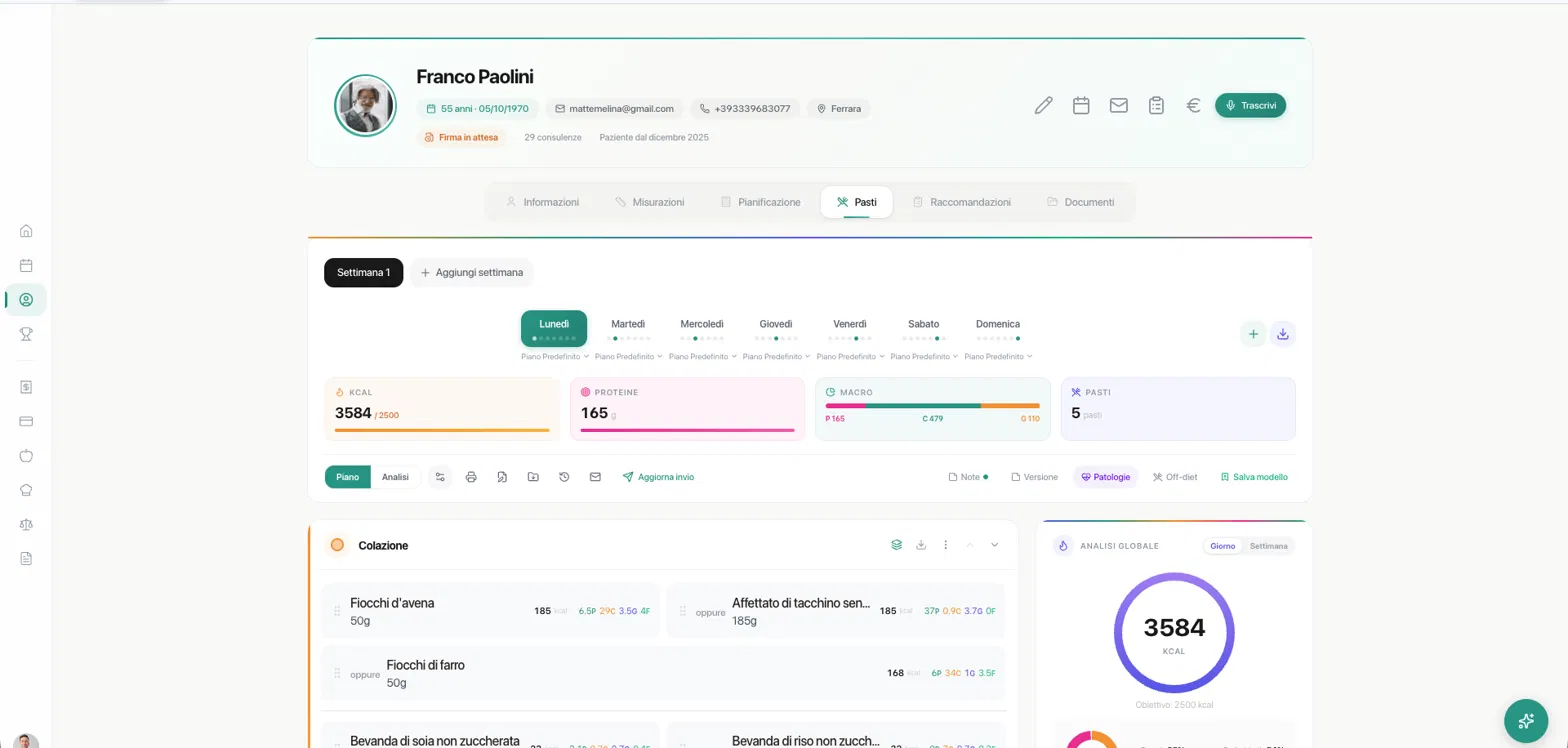Select the patients profile icon in the sidebar
Viewport: 1568px width, 748px height.
(x=26, y=299)
